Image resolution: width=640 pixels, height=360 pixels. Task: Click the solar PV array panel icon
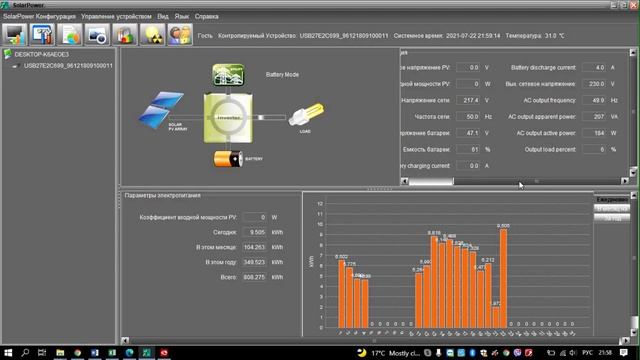(161, 110)
